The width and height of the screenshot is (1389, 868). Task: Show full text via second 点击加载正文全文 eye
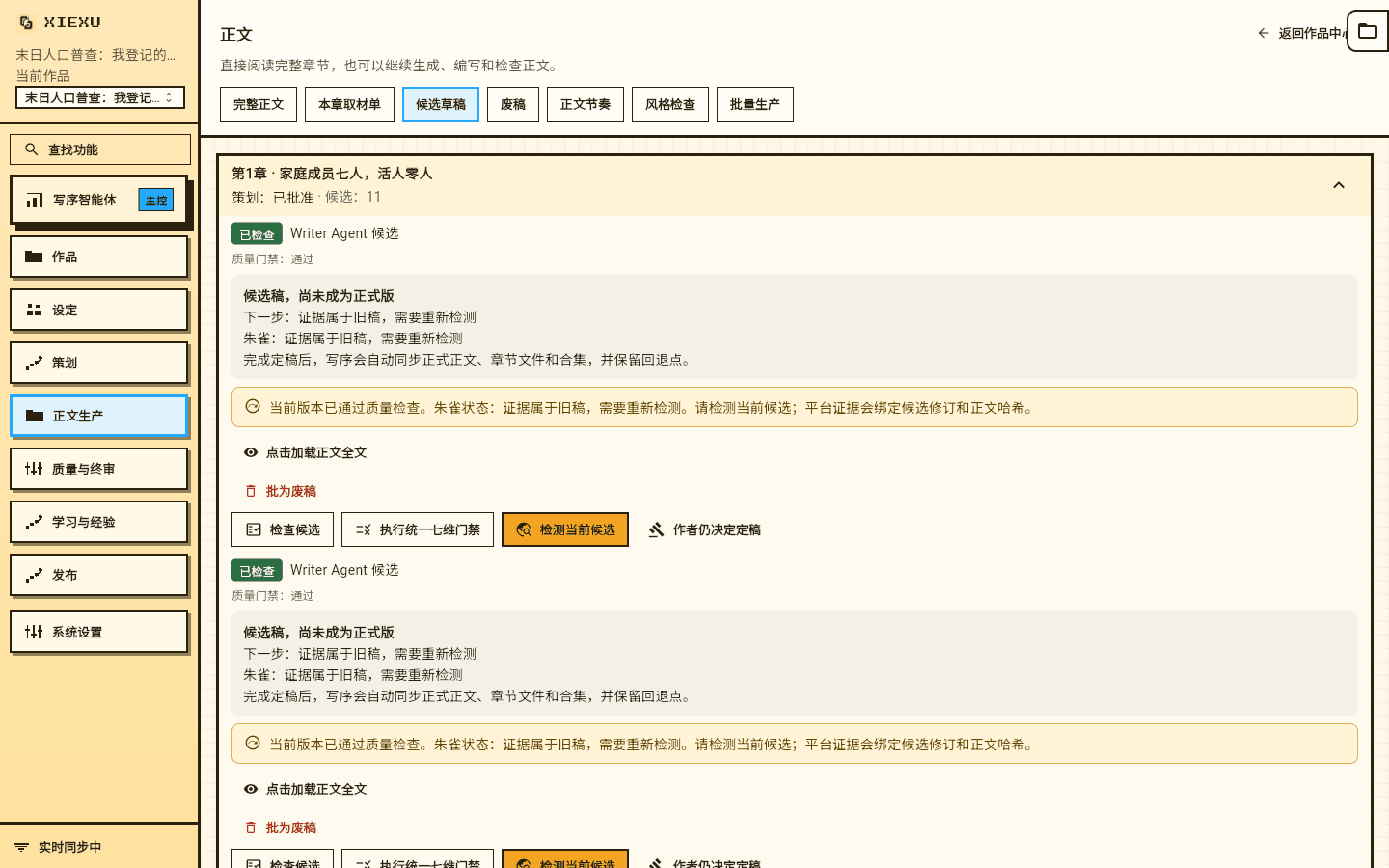pyautogui.click(x=251, y=789)
